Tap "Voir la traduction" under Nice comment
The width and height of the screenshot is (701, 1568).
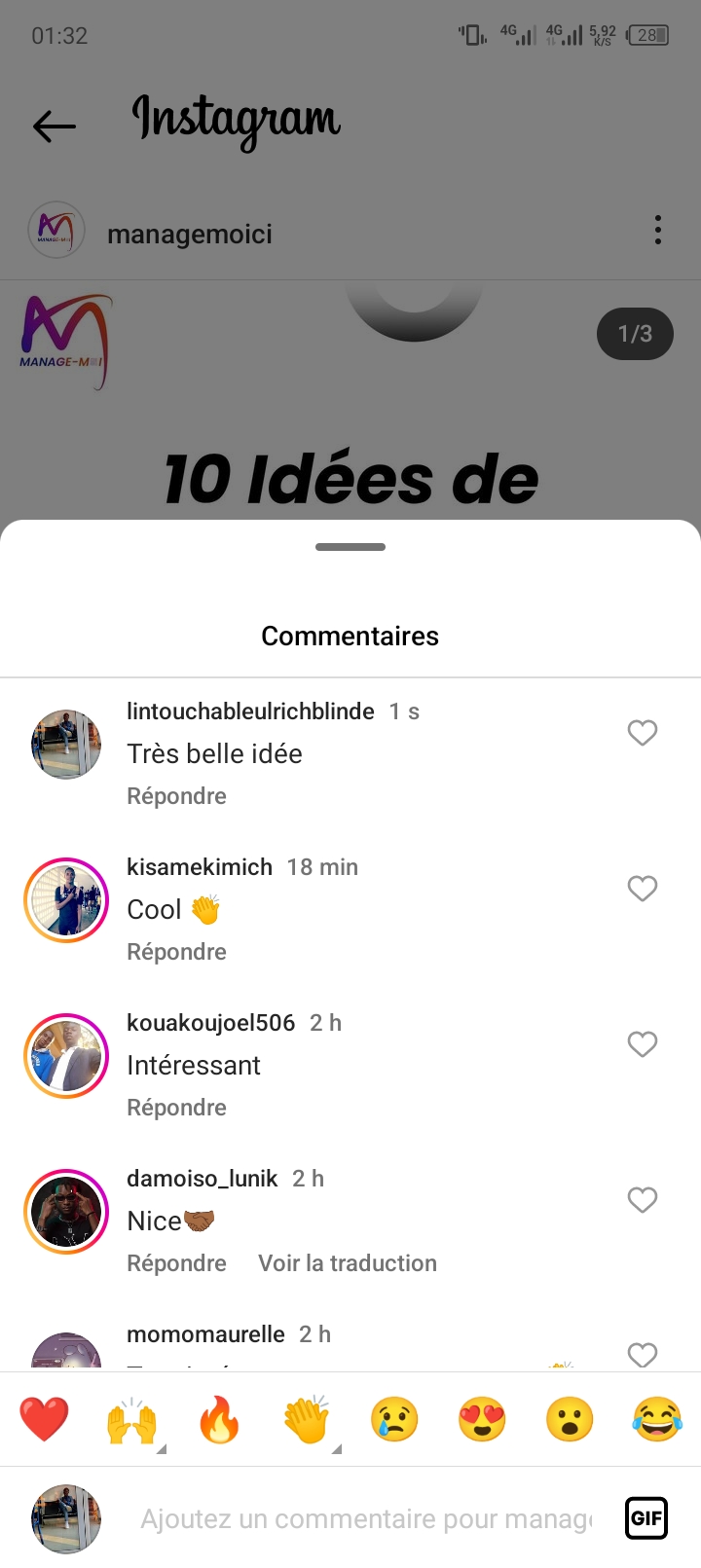pos(348,1263)
